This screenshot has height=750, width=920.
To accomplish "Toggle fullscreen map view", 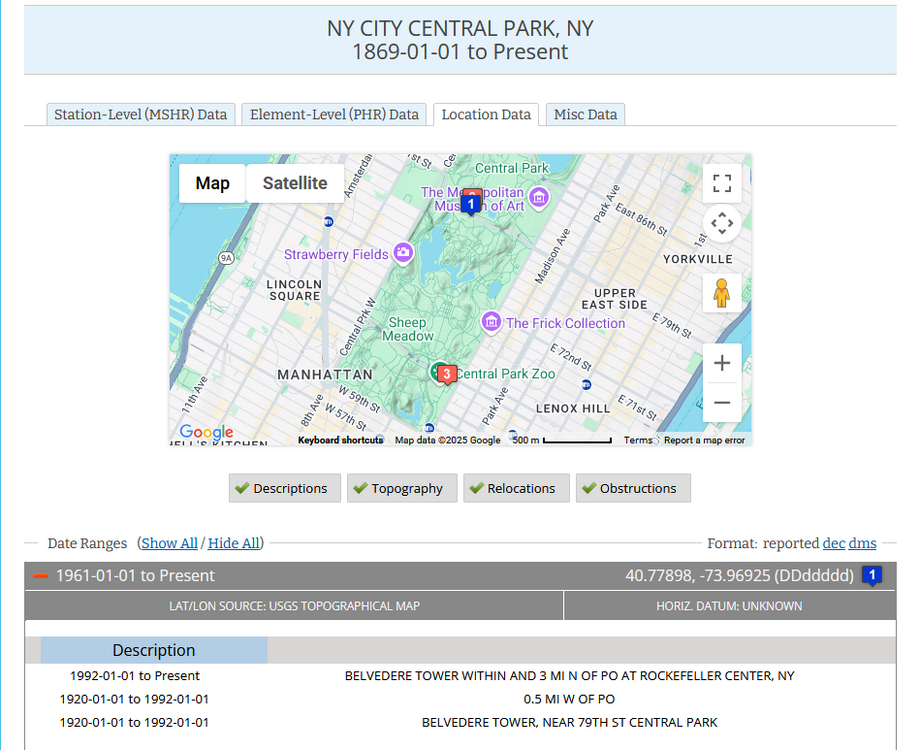I will pos(722,183).
